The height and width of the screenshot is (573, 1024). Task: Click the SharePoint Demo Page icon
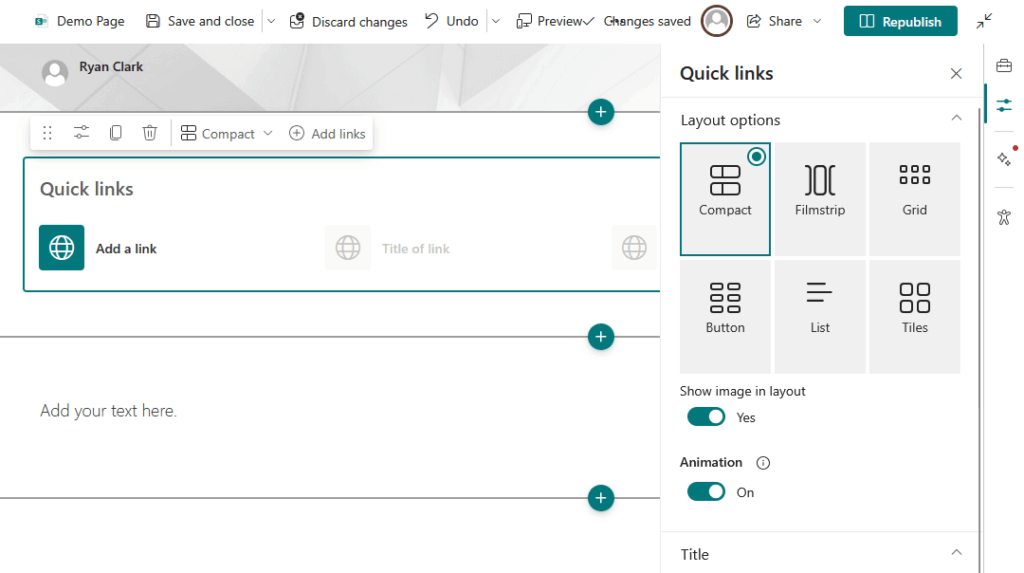pos(41,22)
